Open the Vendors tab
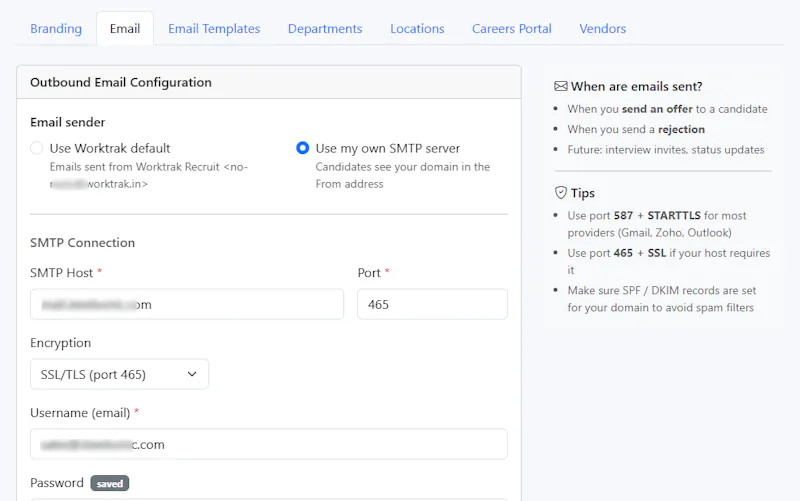This screenshot has height=501, width=800. (x=603, y=29)
